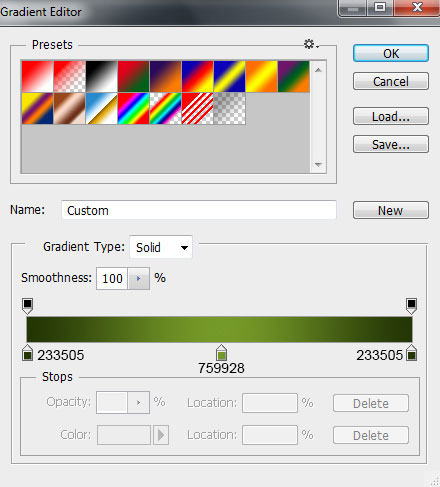The image size is (440, 487).
Task: Select the red to transparent gradient preset
Action: (69, 76)
